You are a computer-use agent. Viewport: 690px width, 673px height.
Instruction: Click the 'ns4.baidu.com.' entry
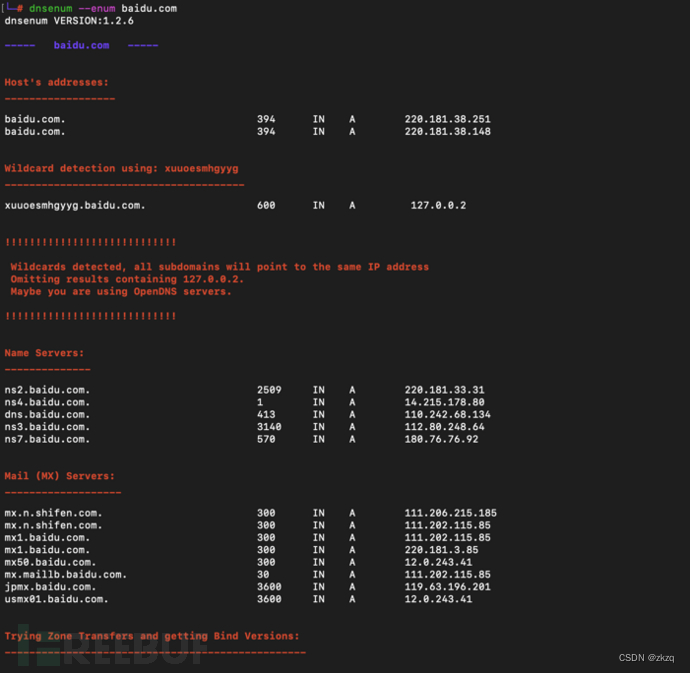coord(47,402)
